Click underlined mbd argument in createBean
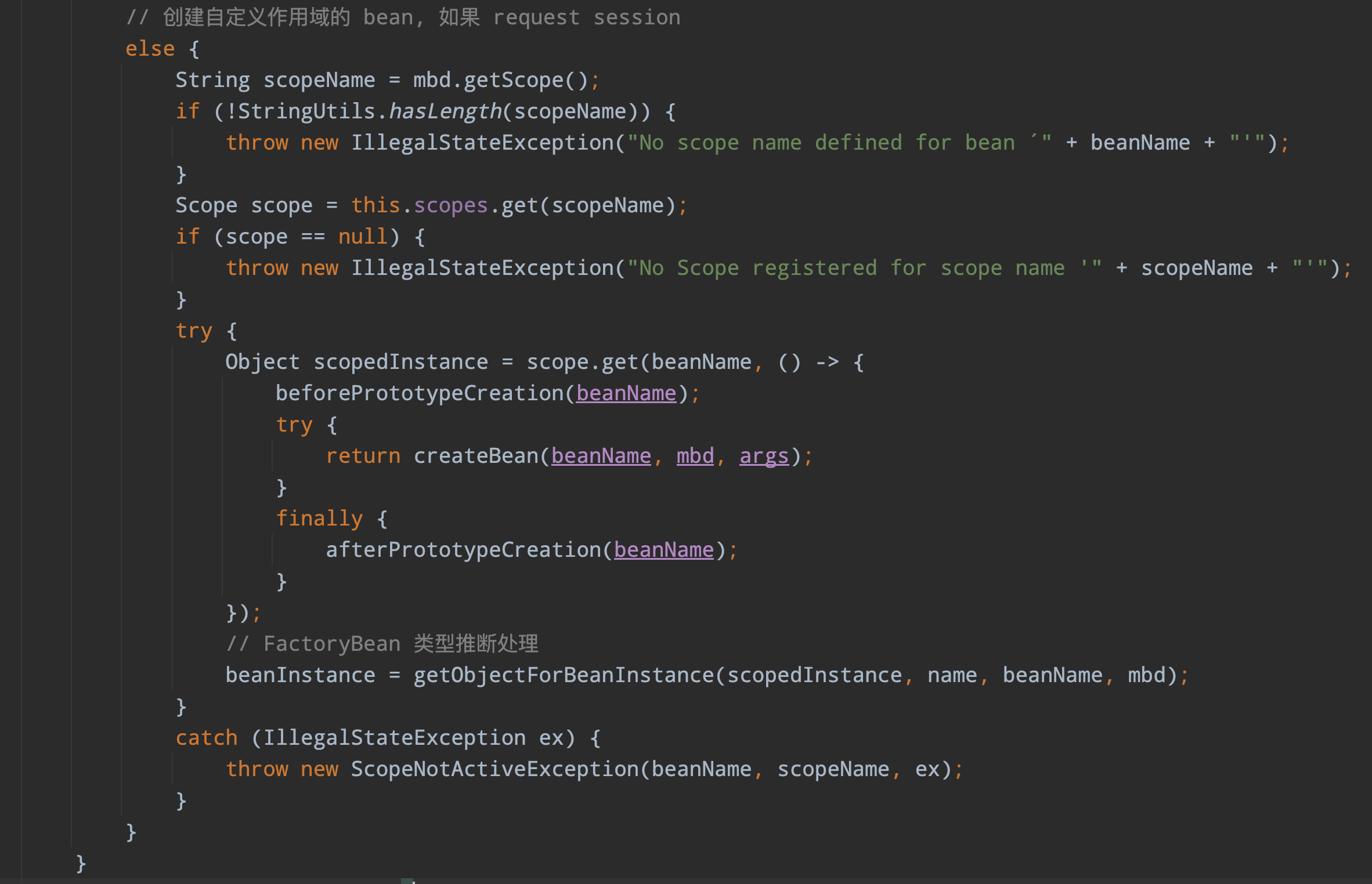The image size is (1372, 884). [695, 456]
